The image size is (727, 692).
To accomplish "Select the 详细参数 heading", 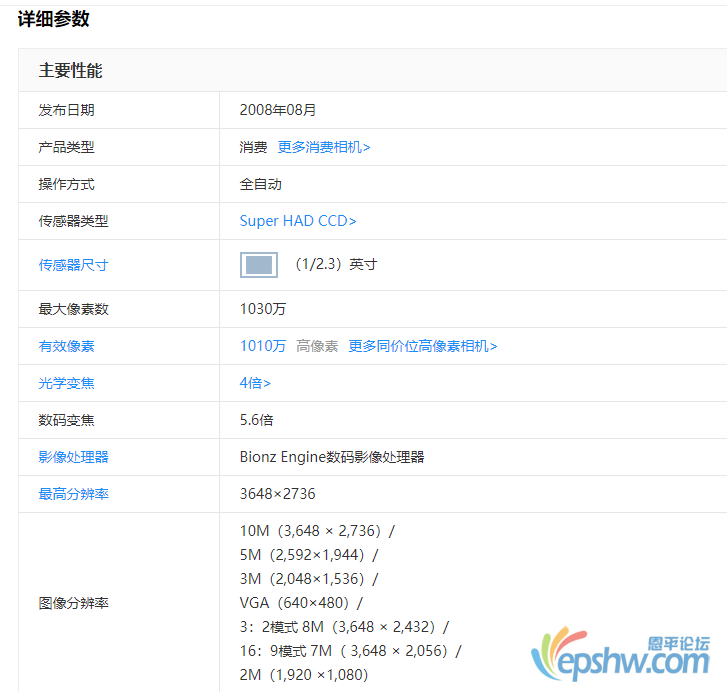I will [x=53, y=19].
